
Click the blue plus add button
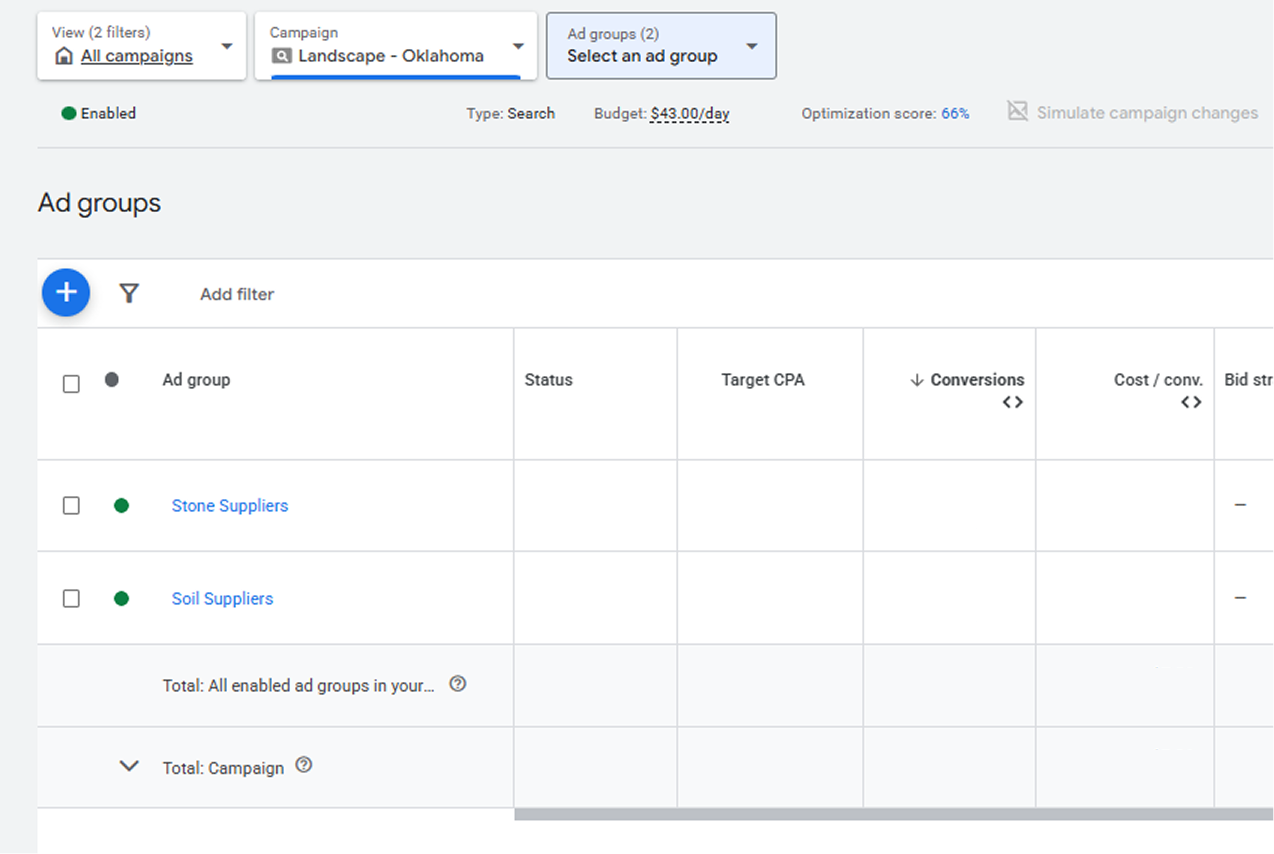coord(66,292)
